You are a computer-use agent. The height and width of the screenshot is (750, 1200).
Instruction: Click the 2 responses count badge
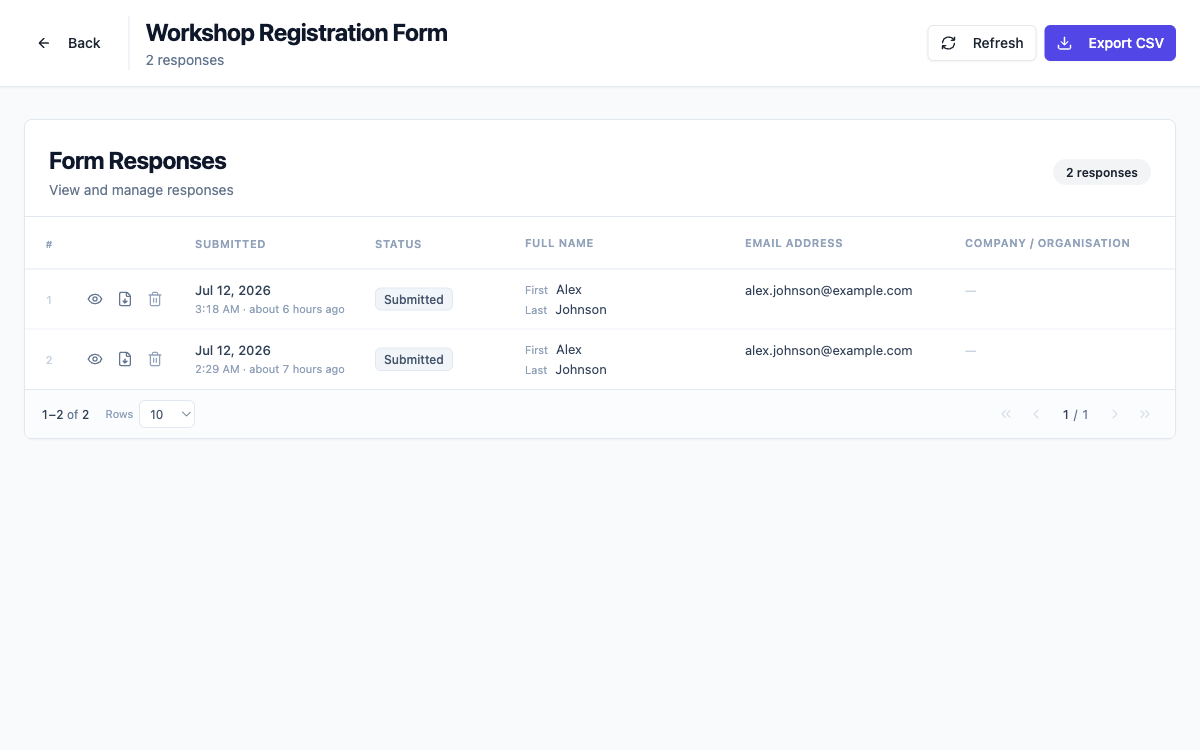(x=1101, y=172)
